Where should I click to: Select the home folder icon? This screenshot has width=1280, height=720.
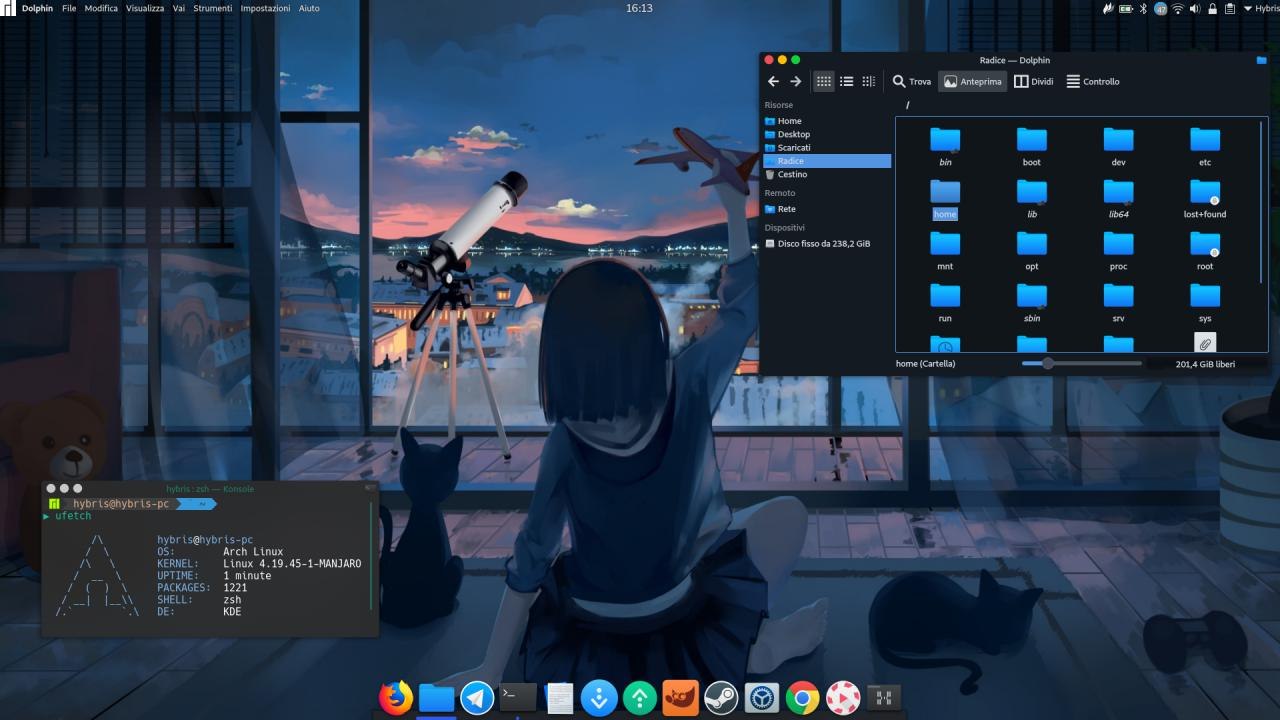(x=945, y=192)
